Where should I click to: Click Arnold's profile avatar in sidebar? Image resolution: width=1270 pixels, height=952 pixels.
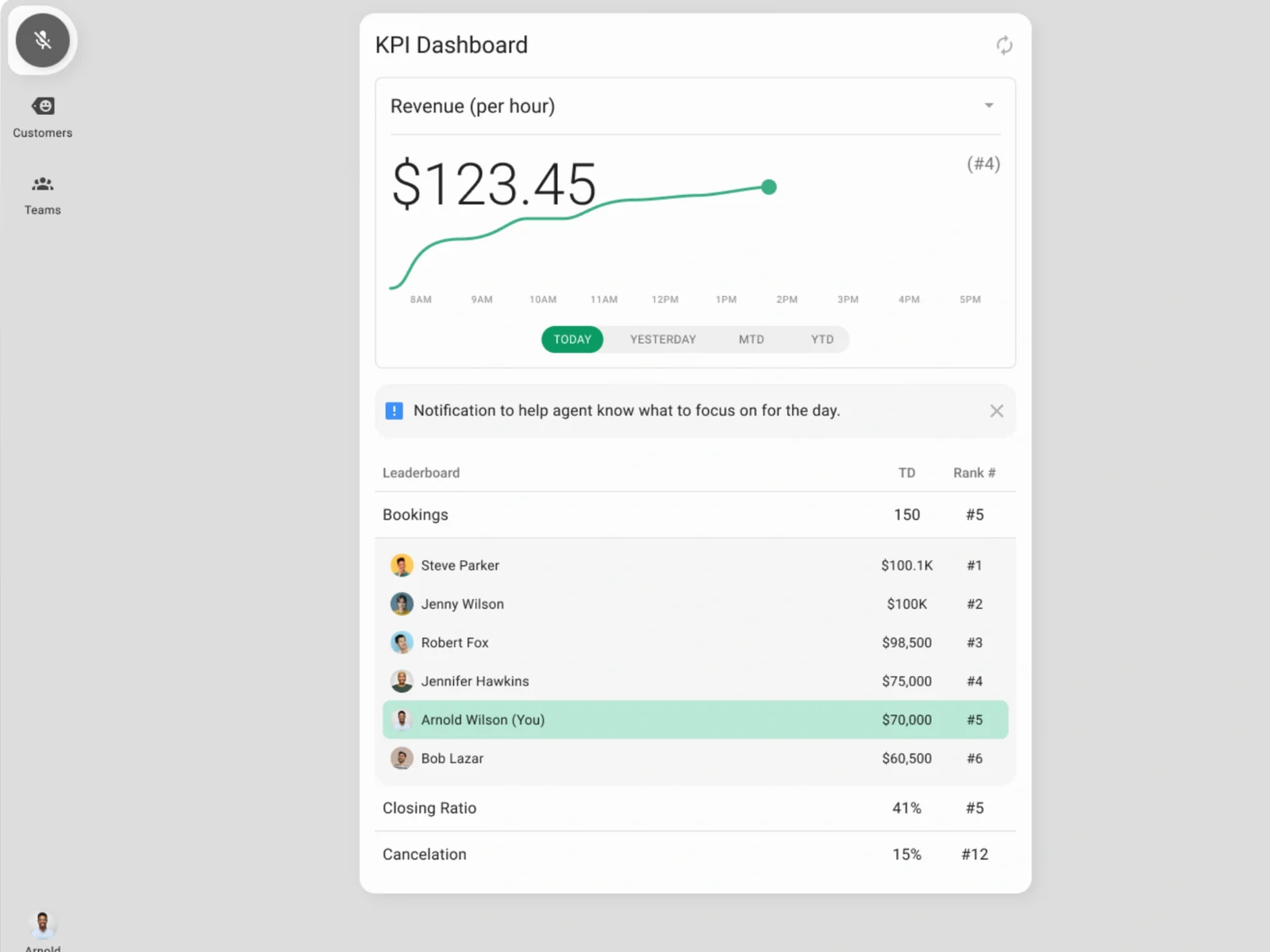coord(43,924)
